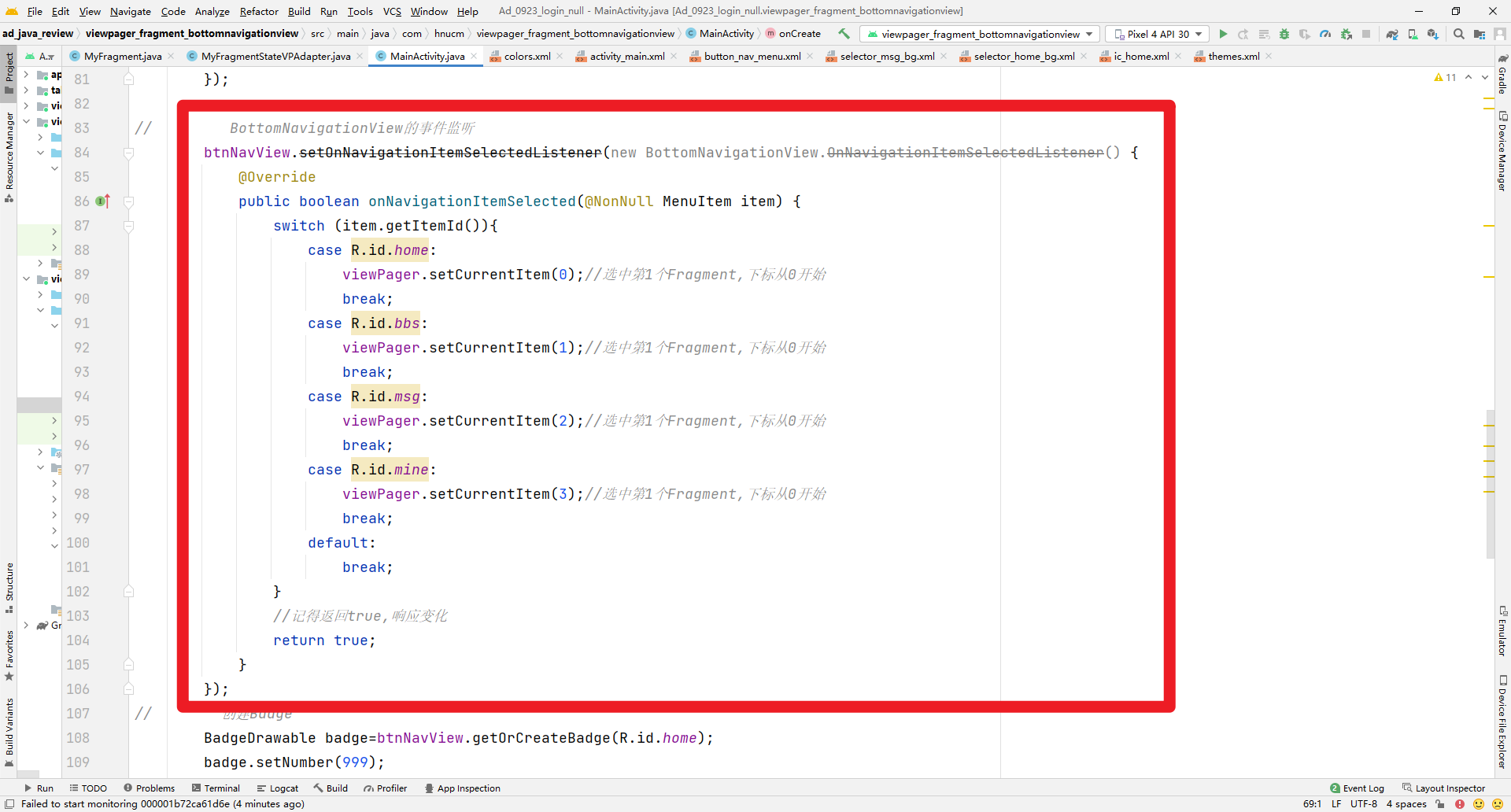Toggle the read-only lock icon in status bar

point(1440,804)
